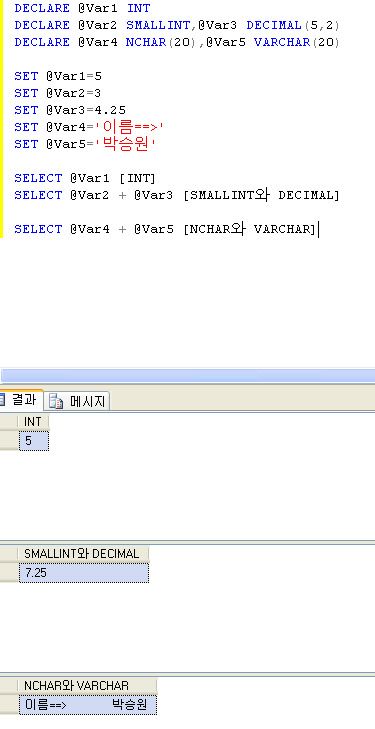
Task: Click the line declaring @Var2 SMALLINT
Action: click(177, 26)
